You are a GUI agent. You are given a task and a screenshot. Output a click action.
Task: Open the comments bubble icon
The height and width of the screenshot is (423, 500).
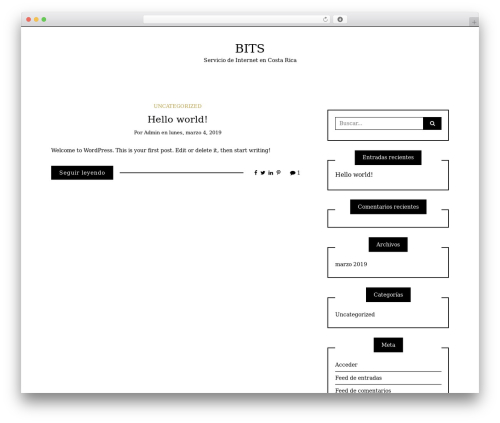[x=293, y=173]
